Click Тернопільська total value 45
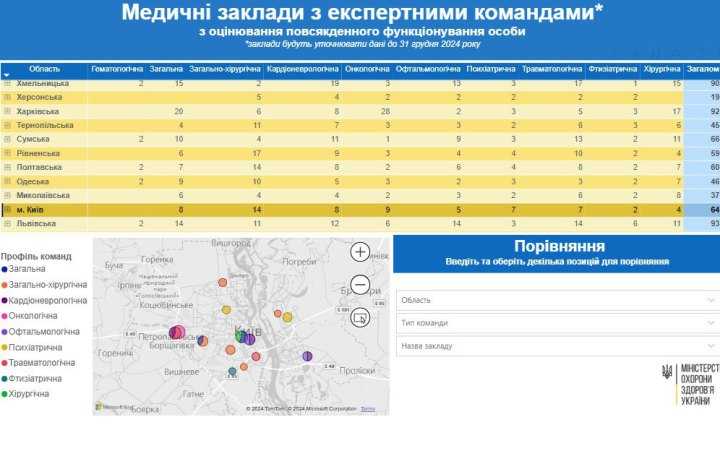720x450 pixels. 714,125
